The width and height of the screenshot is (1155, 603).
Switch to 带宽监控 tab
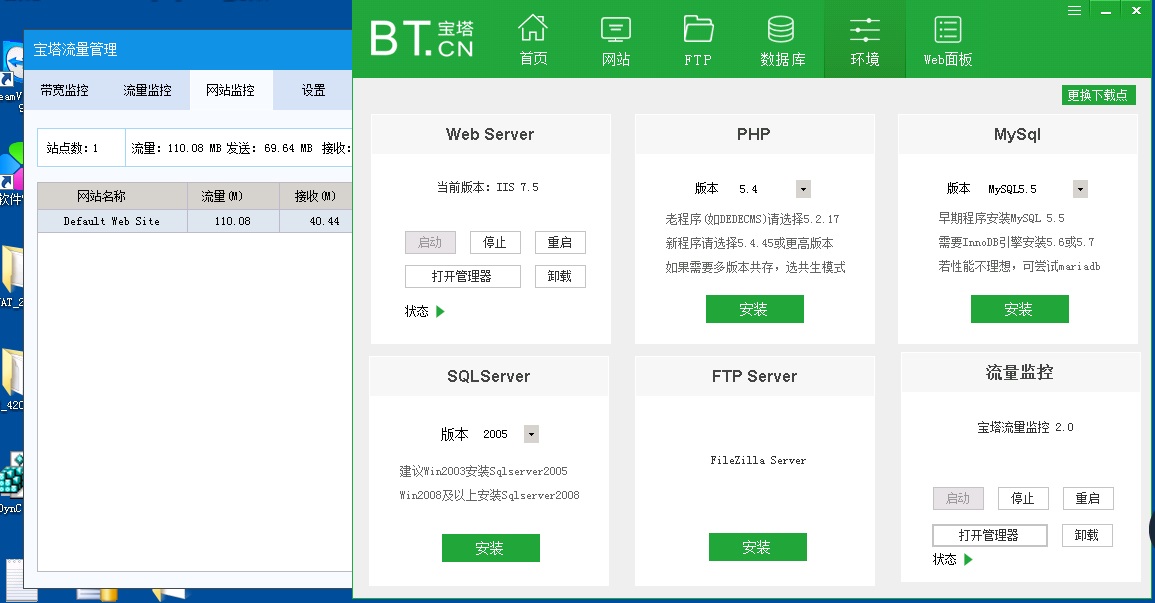(x=64, y=91)
